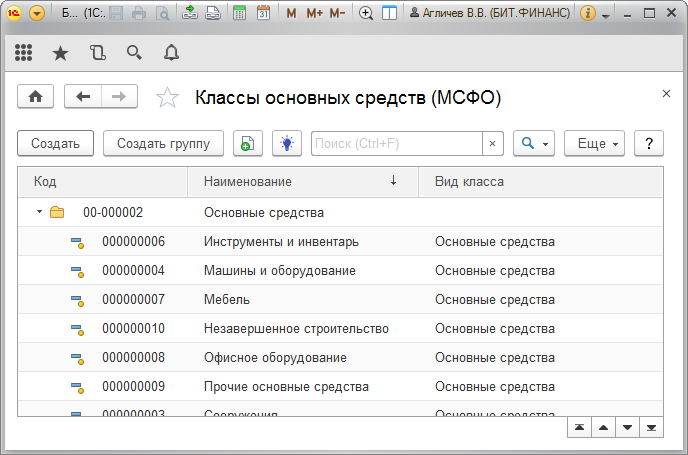
Task: Click code 000000004 cell
Action: [133, 270]
